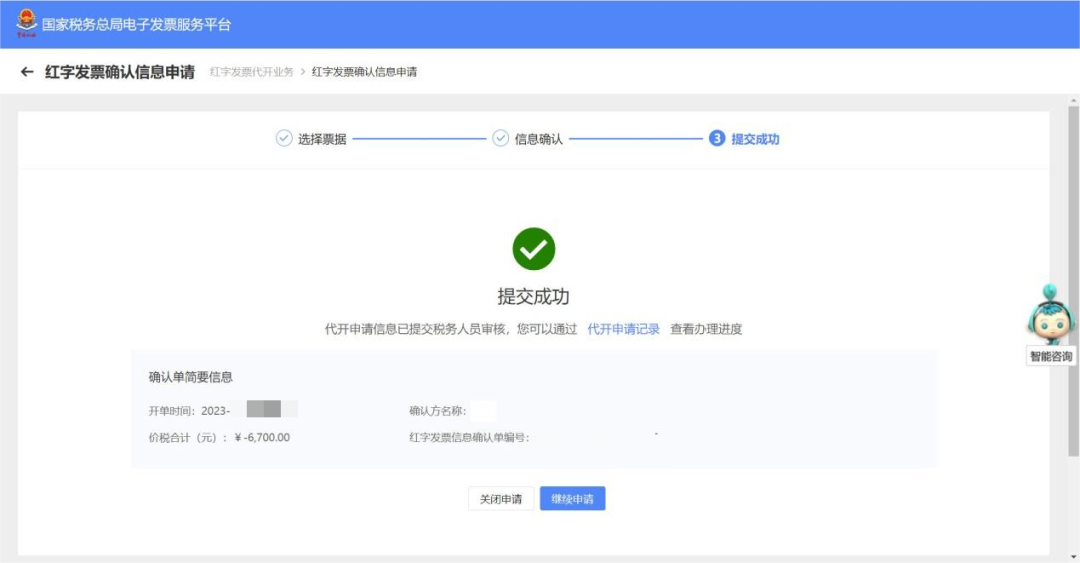Image resolution: width=1080 pixels, height=563 pixels.
Task: Click the 关闭申请 button
Action: point(501,499)
